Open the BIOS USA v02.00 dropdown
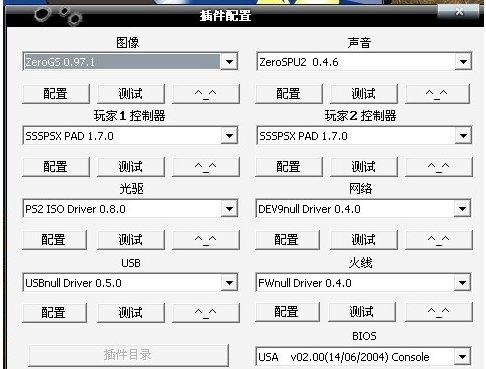Screen dimensions: 486x369 point(462,357)
